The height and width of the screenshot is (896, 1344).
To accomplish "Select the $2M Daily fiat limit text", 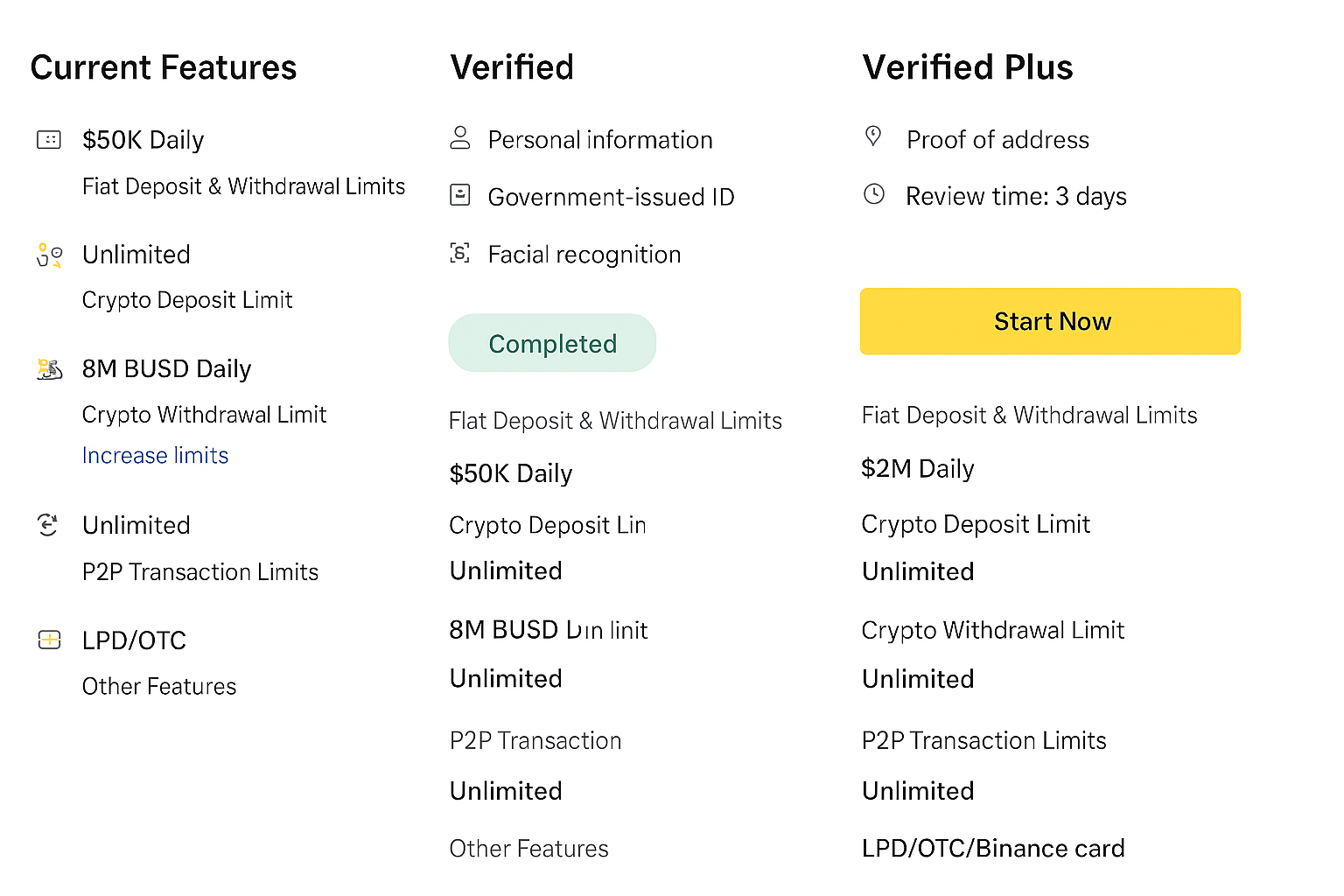I will (917, 468).
